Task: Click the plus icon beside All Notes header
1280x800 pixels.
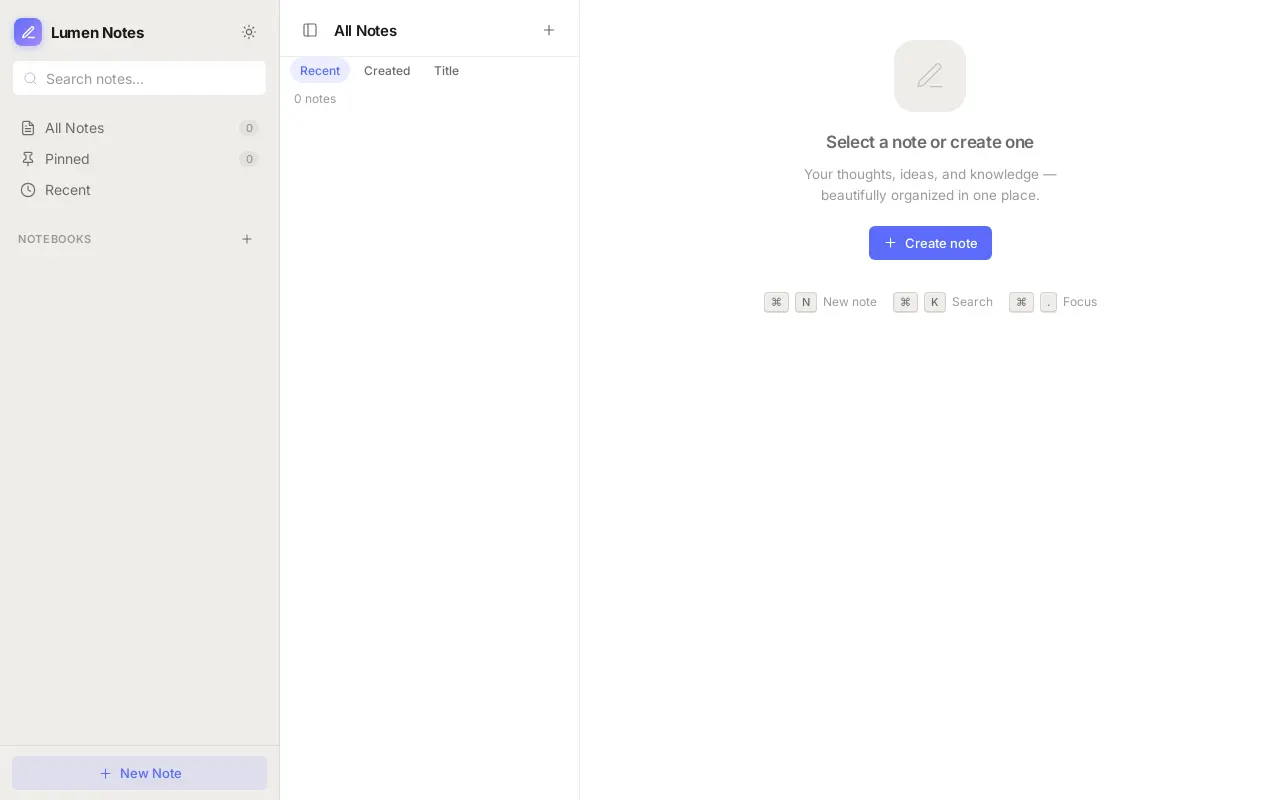Action: click(549, 30)
